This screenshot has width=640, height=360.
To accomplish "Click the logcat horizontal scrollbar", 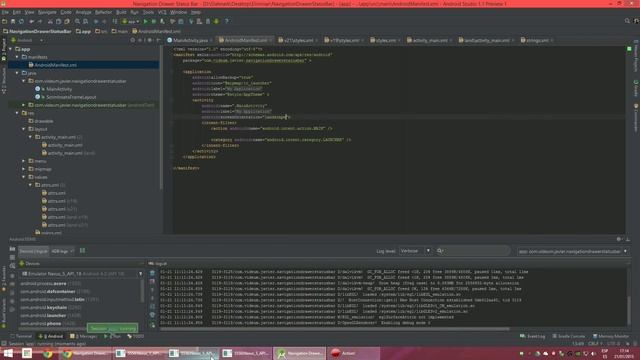I will (335, 329).
